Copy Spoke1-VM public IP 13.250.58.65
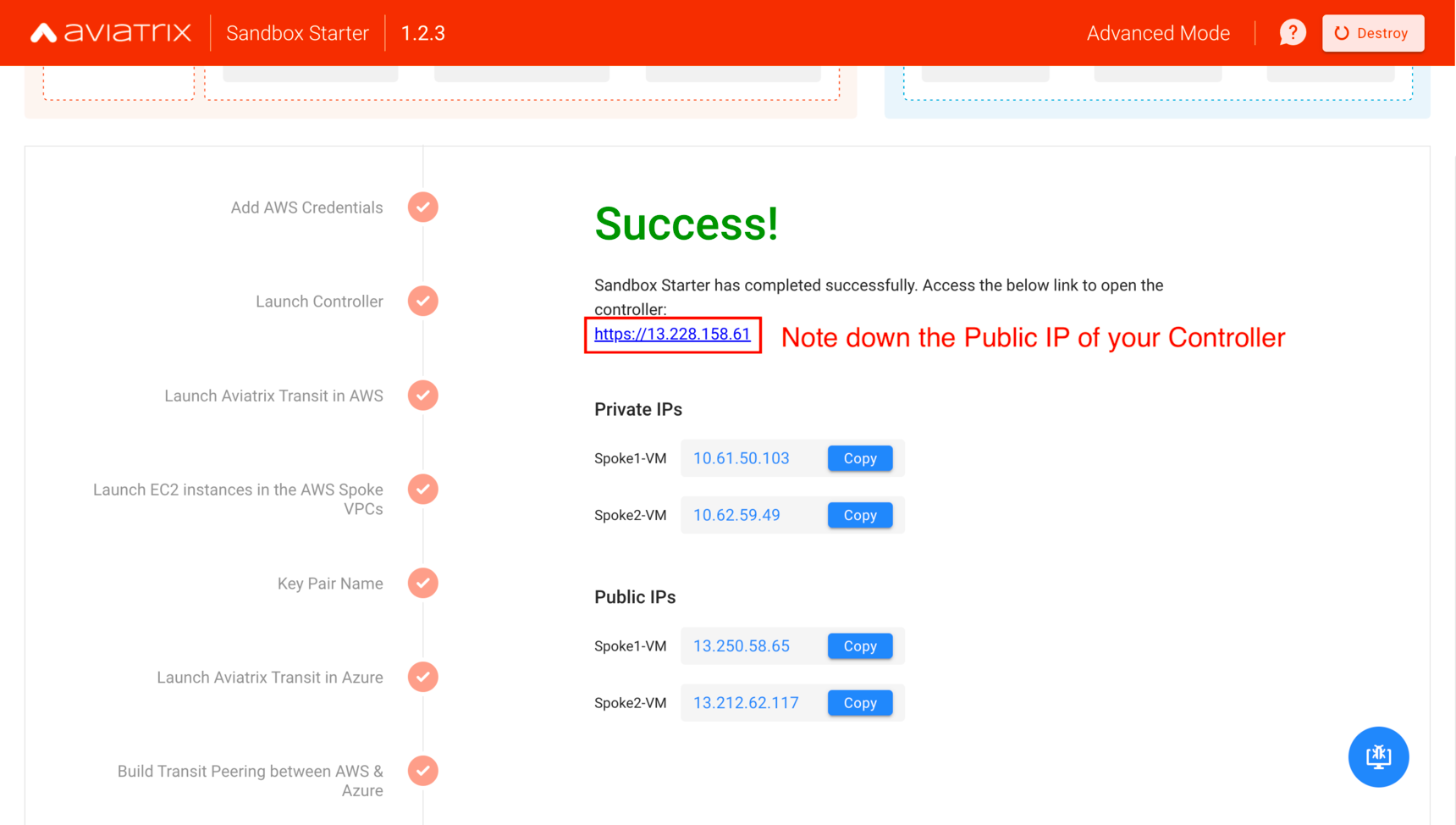Image resolution: width=1456 pixels, height=825 pixels. click(860, 646)
